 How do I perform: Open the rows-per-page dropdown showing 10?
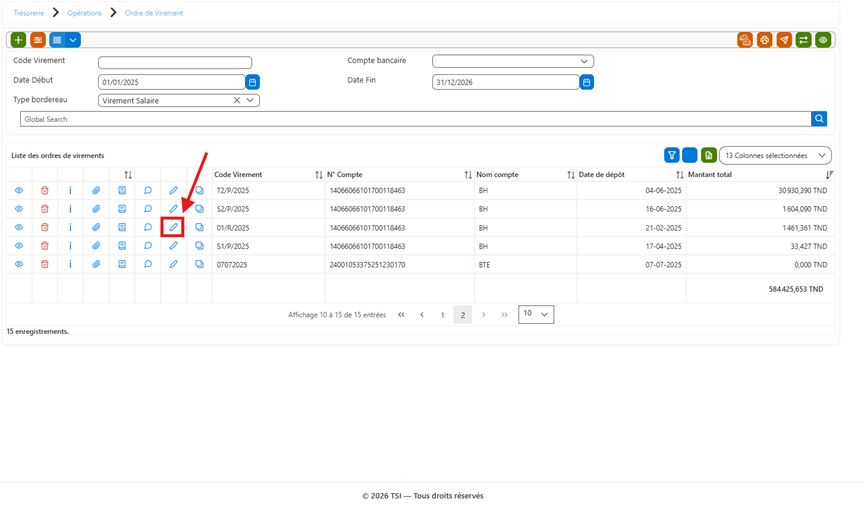coord(536,314)
